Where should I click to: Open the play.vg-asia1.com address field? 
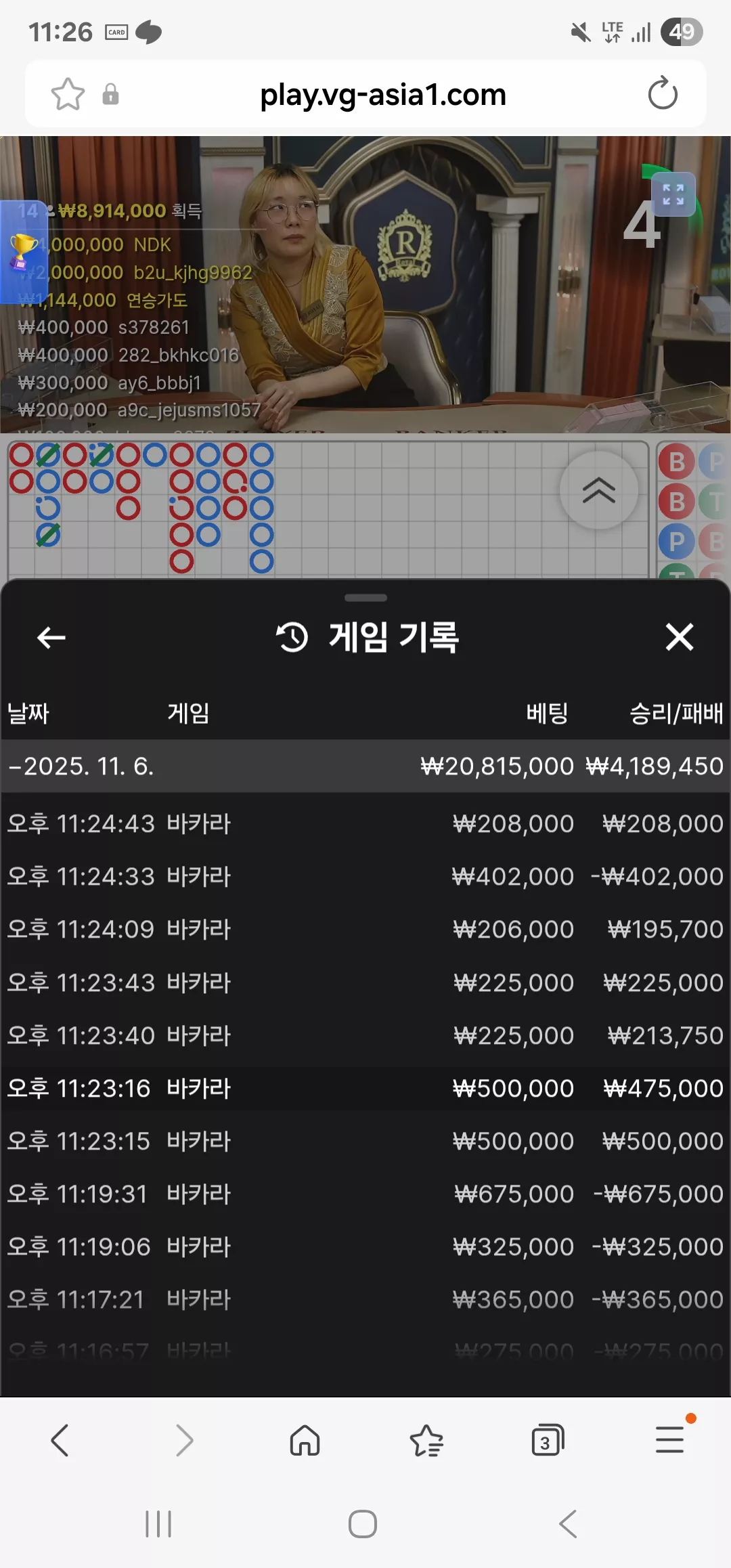(x=383, y=94)
